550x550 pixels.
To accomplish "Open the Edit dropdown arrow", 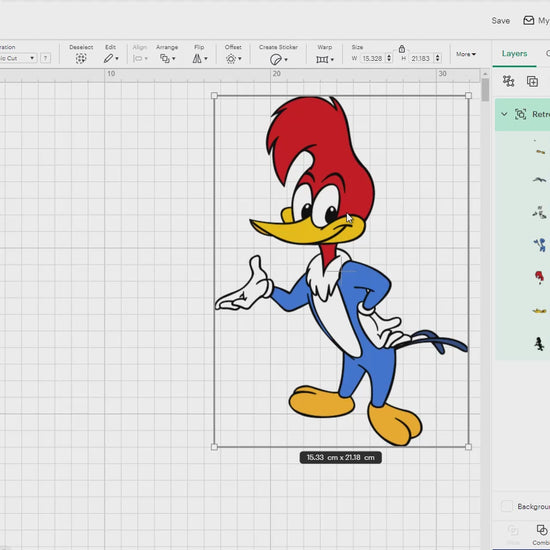I will pos(117,59).
